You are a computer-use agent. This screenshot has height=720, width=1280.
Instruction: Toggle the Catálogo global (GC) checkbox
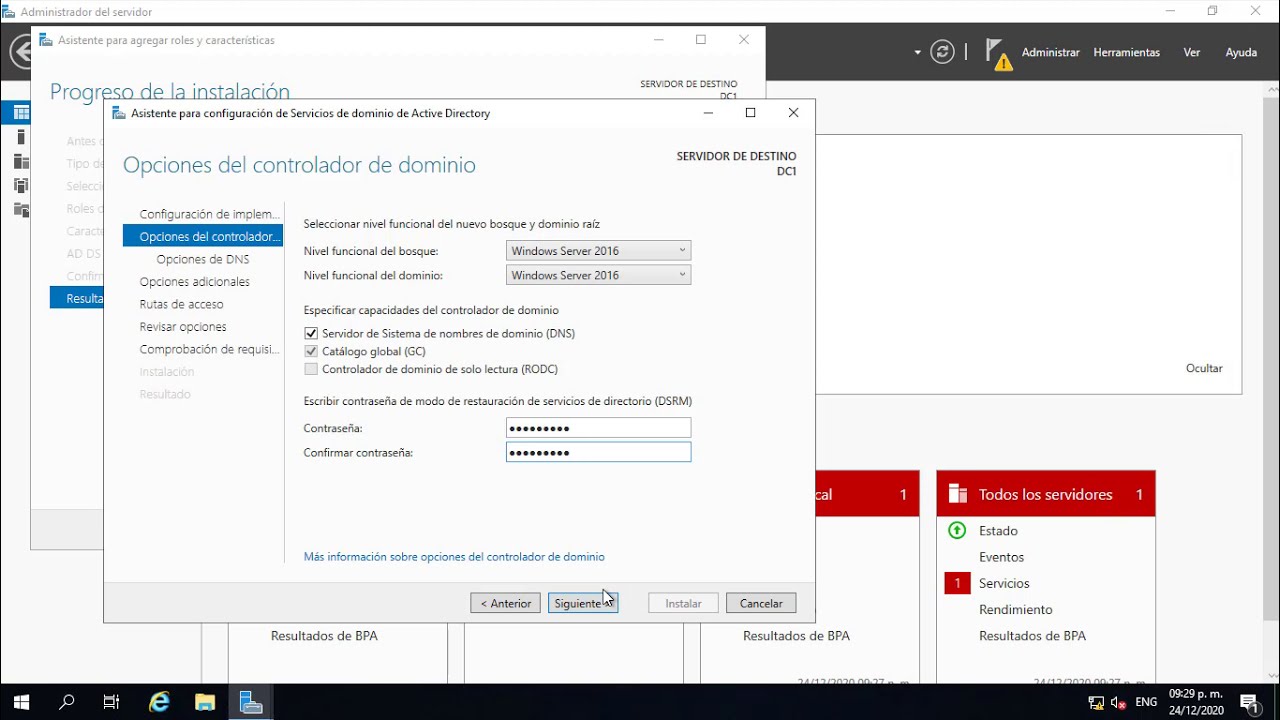(x=311, y=351)
